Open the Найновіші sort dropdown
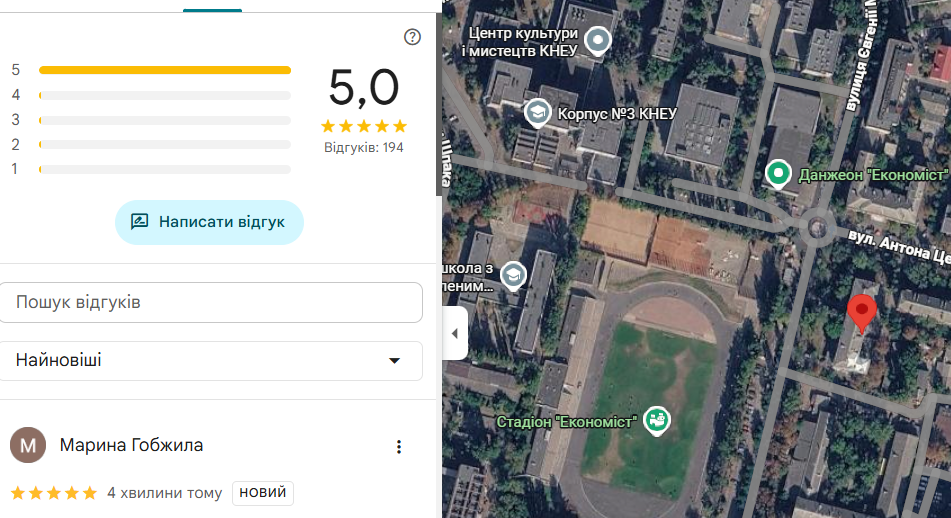This screenshot has height=518, width=951. click(x=211, y=361)
